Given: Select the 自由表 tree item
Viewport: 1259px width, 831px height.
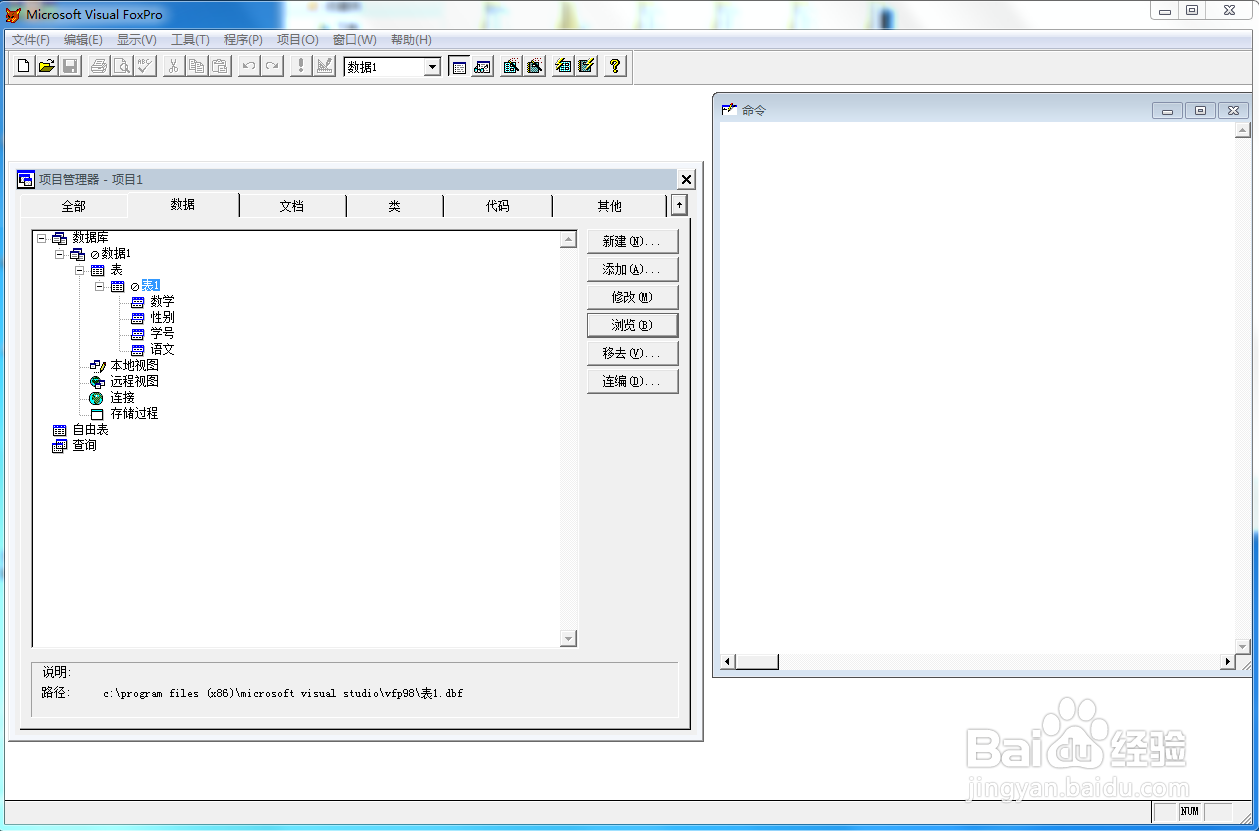Looking at the screenshot, I should click(x=90, y=430).
